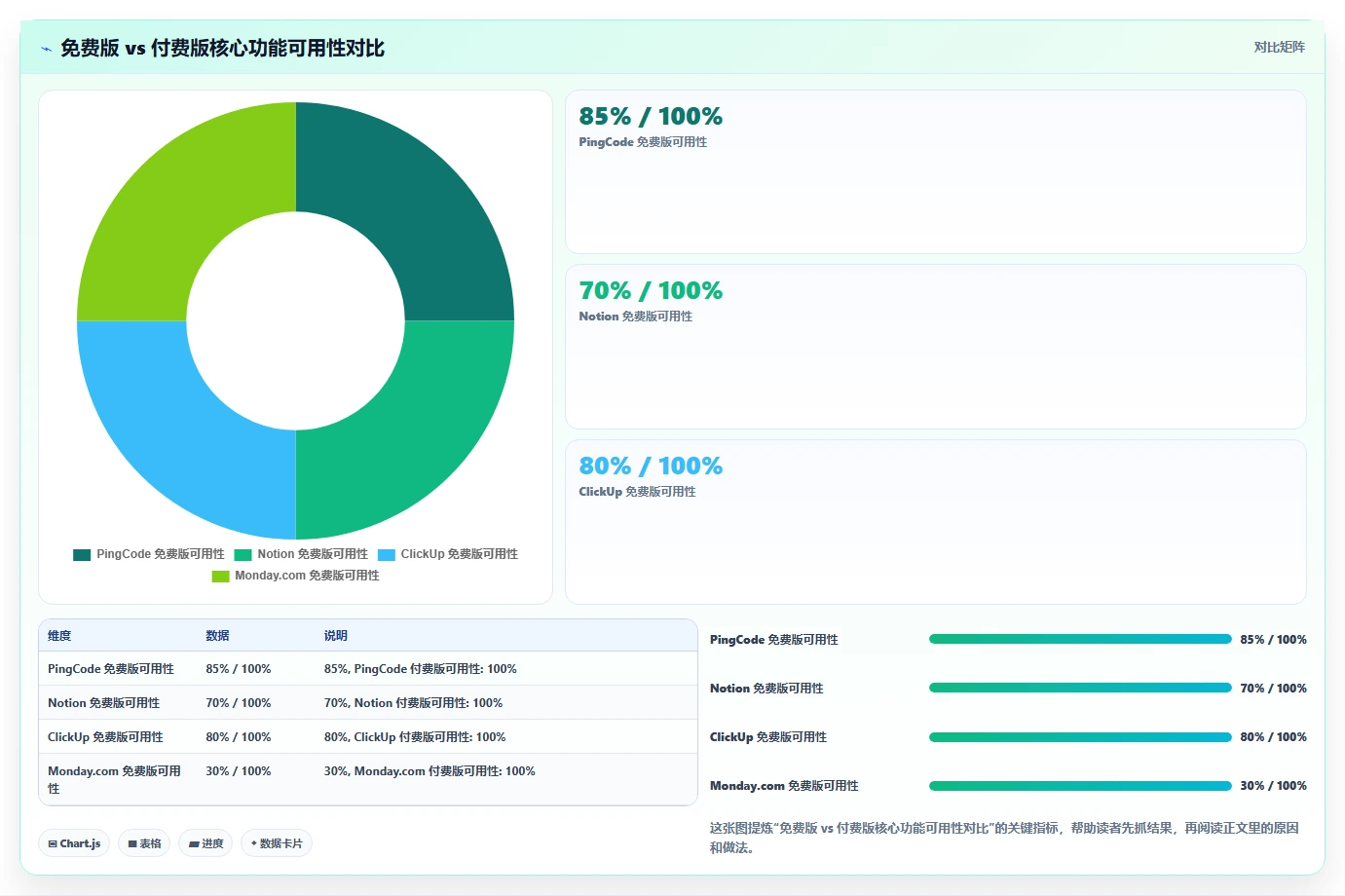Click the Chart.js tag chip
Image resolution: width=1345 pixels, height=896 pixels.
pyautogui.click(x=74, y=843)
